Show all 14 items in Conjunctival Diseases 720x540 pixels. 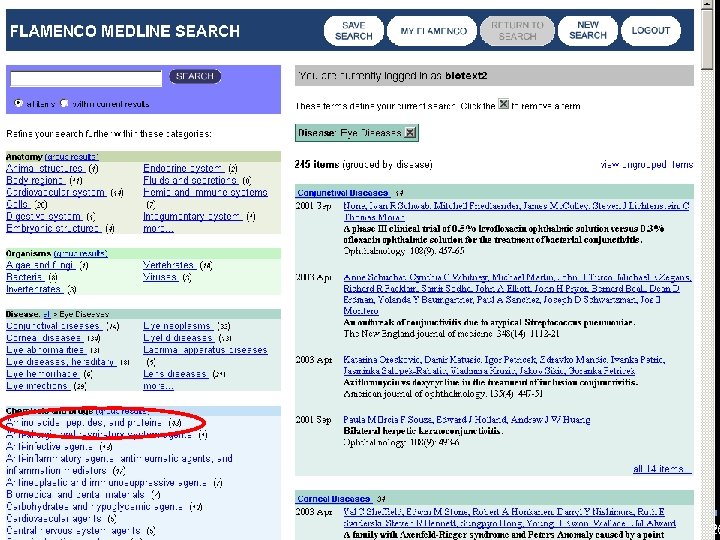tap(662, 469)
